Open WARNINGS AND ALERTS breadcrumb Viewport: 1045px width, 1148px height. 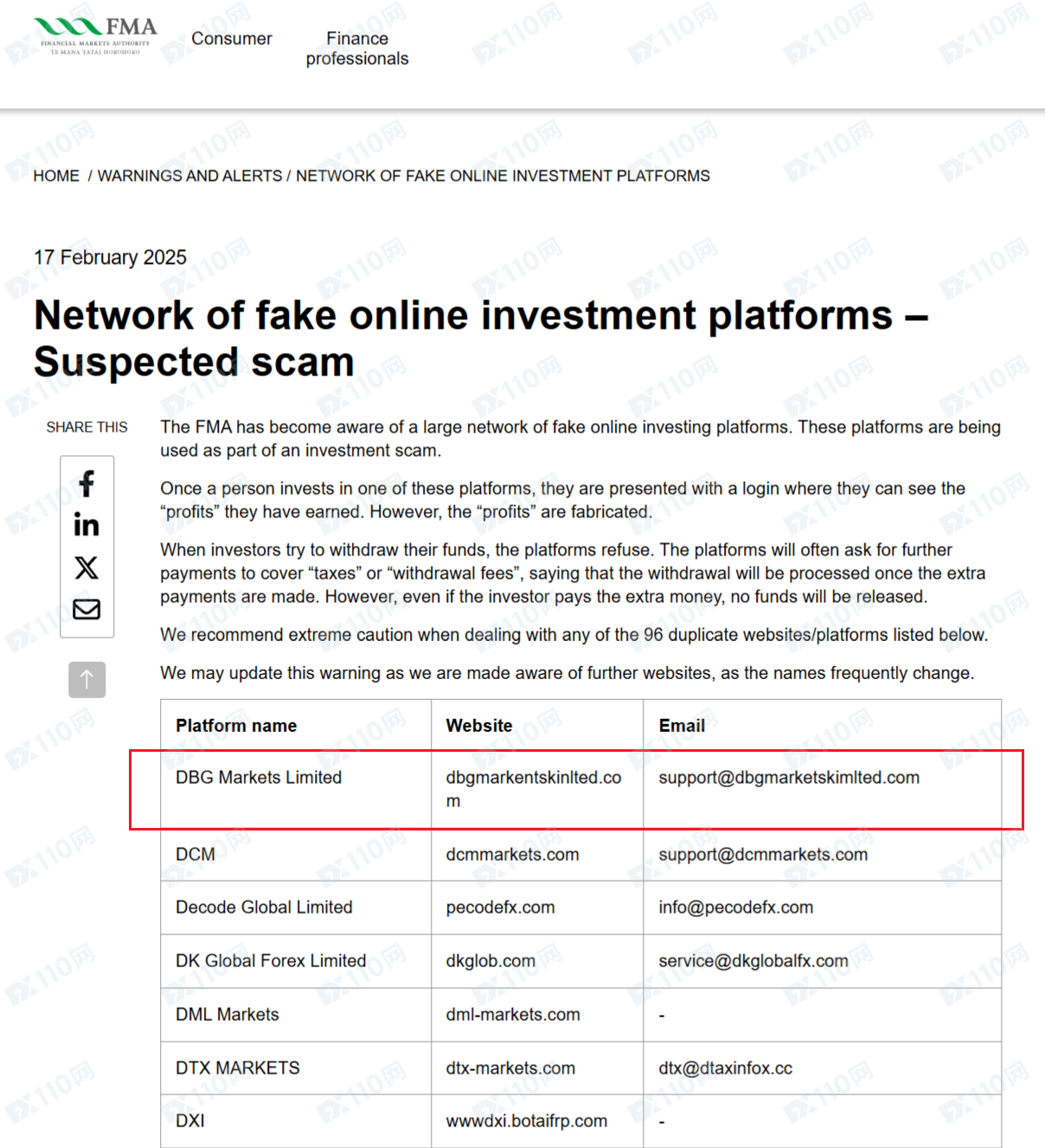point(189,176)
